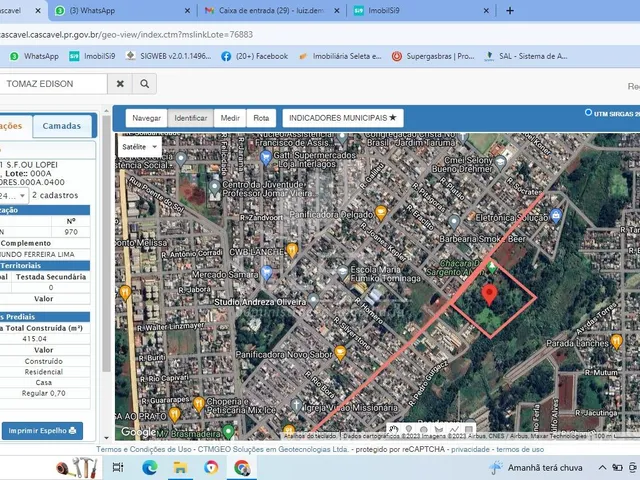Open the Imobiliária Seleta bookmark

click(340, 56)
